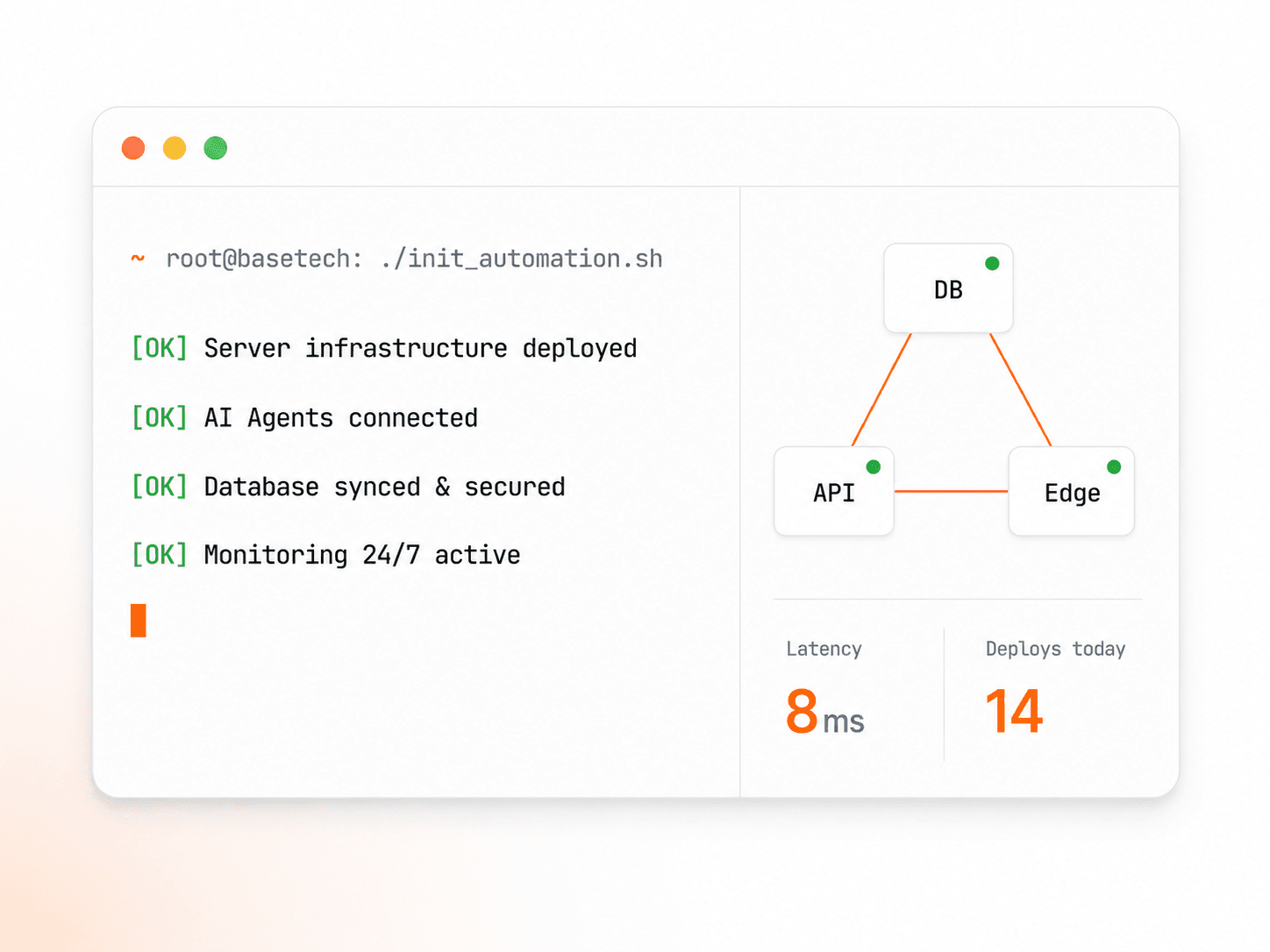The width and height of the screenshot is (1270, 952).
Task: Click the orange terminal cursor block
Action: click(x=139, y=621)
